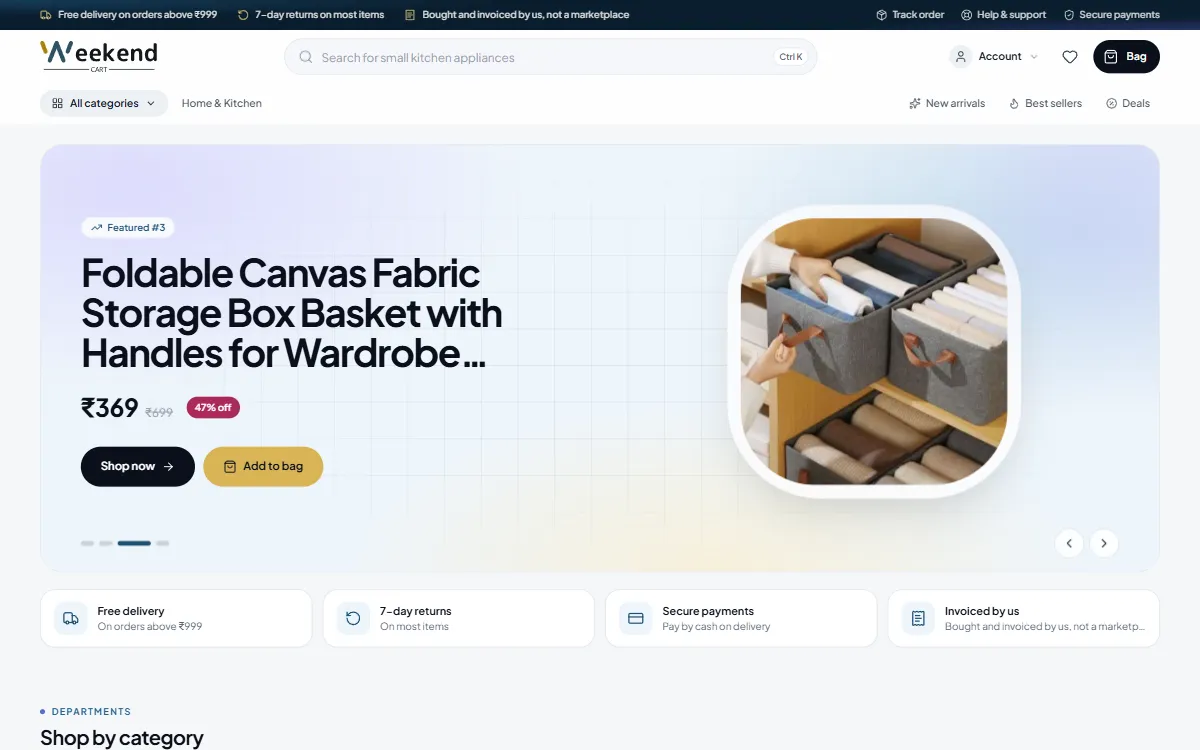Click the Featured #3 badge
This screenshot has width=1200, height=750.
[x=128, y=228]
